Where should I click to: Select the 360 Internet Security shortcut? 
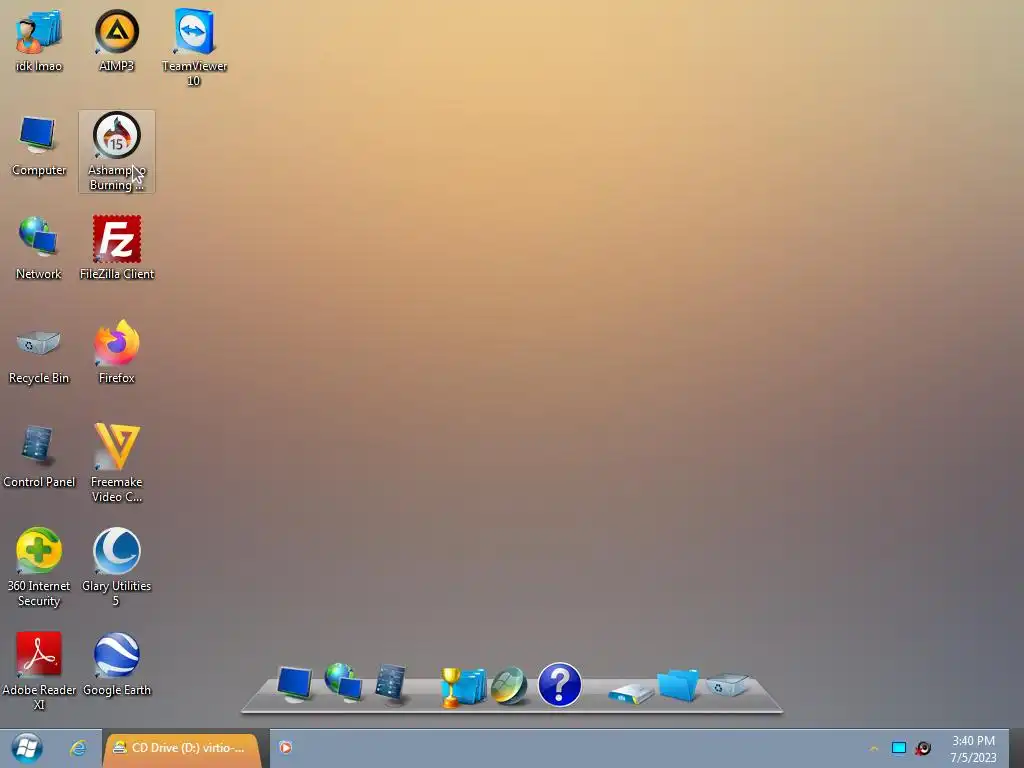[39, 568]
